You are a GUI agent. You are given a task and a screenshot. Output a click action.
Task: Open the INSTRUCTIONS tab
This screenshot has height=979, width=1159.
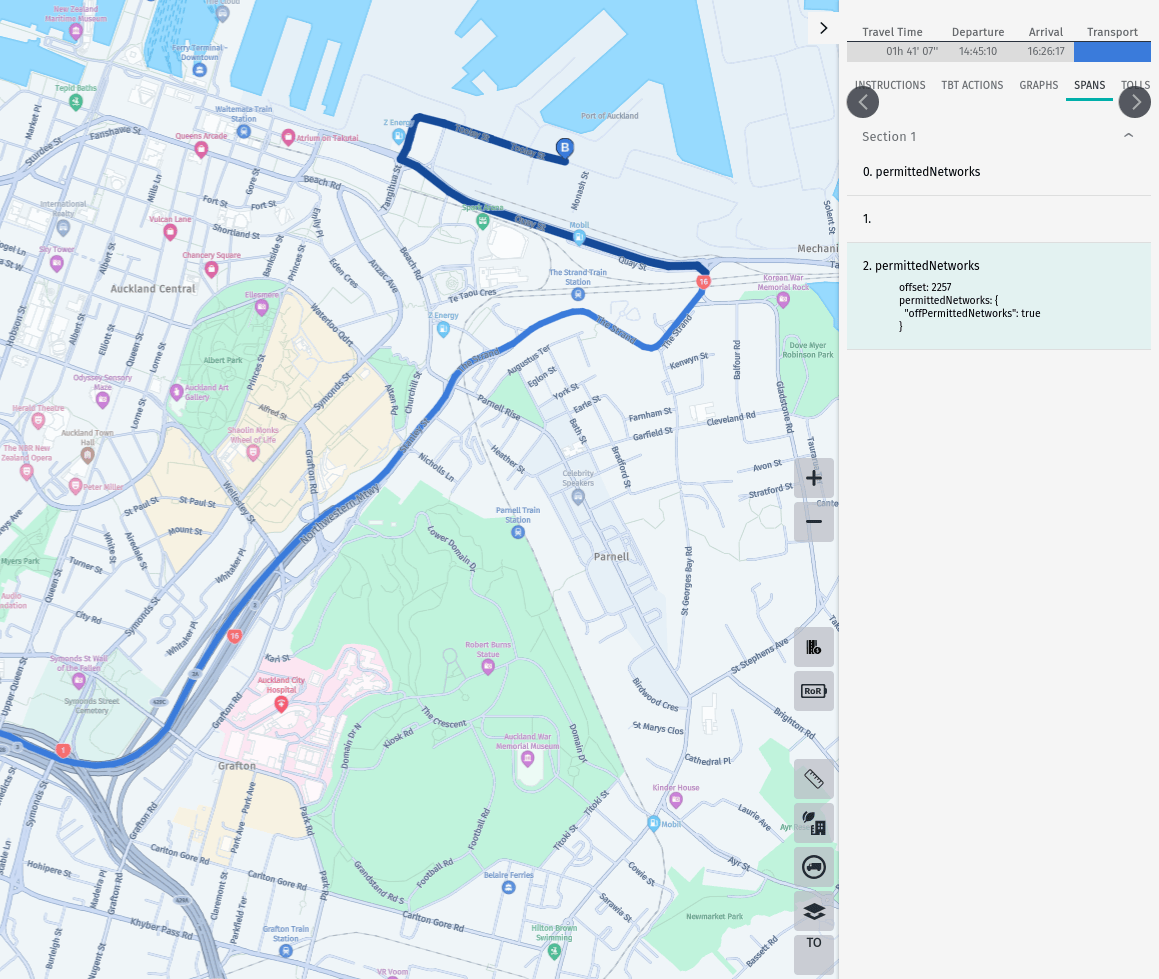pyautogui.click(x=890, y=85)
